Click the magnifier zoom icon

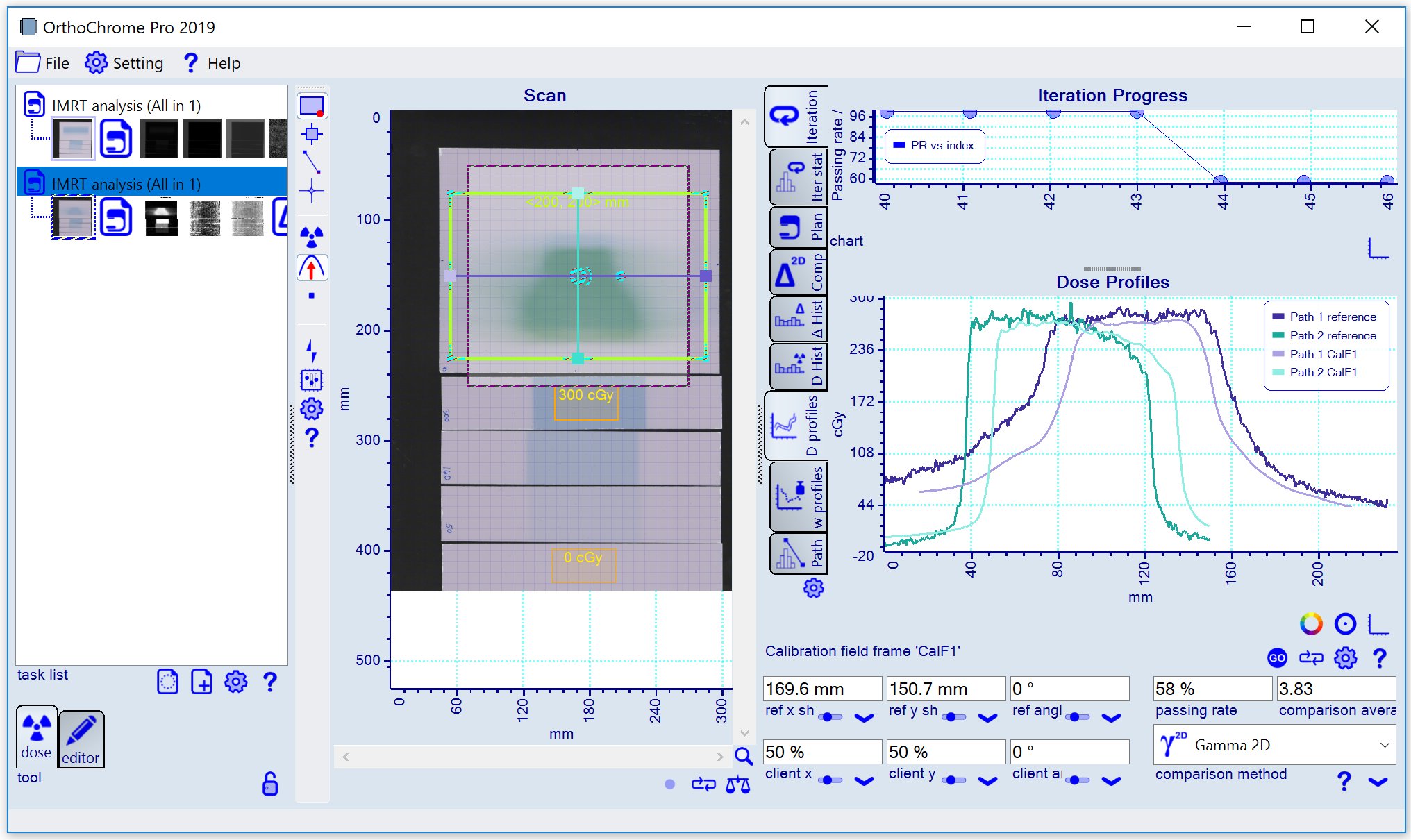[744, 757]
